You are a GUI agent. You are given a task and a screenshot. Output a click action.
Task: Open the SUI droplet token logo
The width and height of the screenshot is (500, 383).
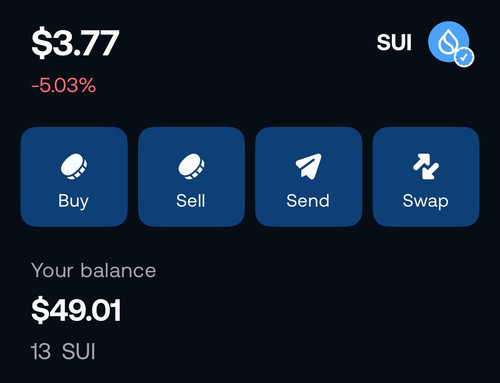click(449, 42)
